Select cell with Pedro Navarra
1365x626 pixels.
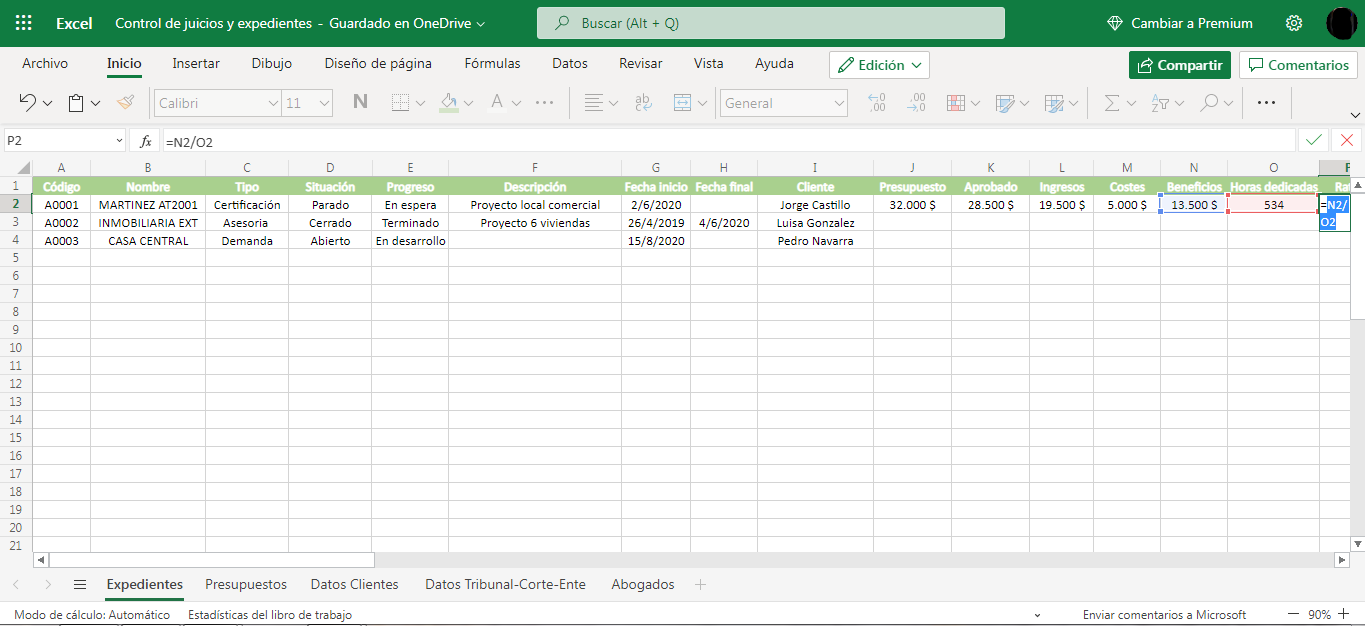[815, 241]
